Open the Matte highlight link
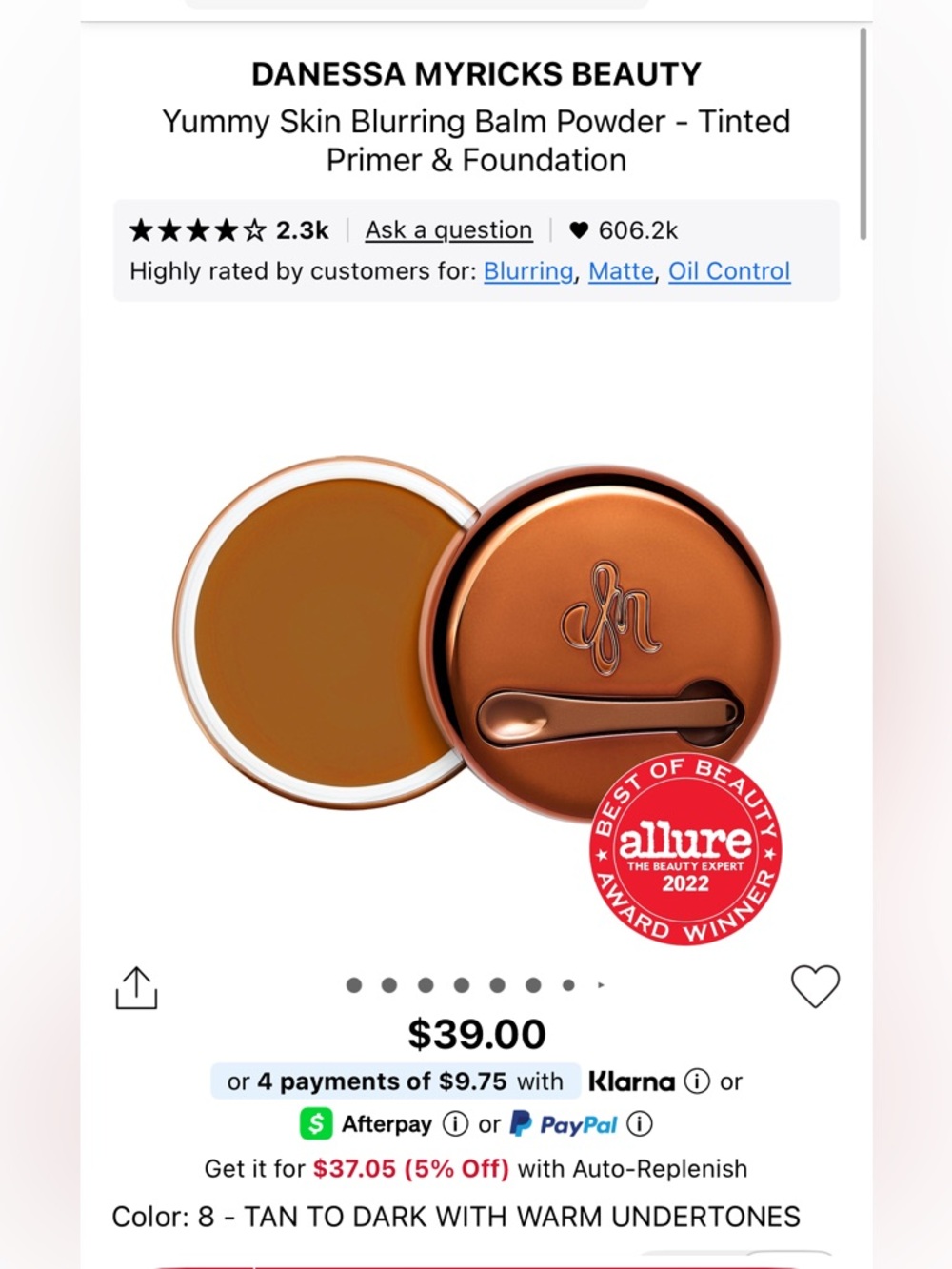This screenshot has width=952, height=1269. pyautogui.click(x=621, y=271)
